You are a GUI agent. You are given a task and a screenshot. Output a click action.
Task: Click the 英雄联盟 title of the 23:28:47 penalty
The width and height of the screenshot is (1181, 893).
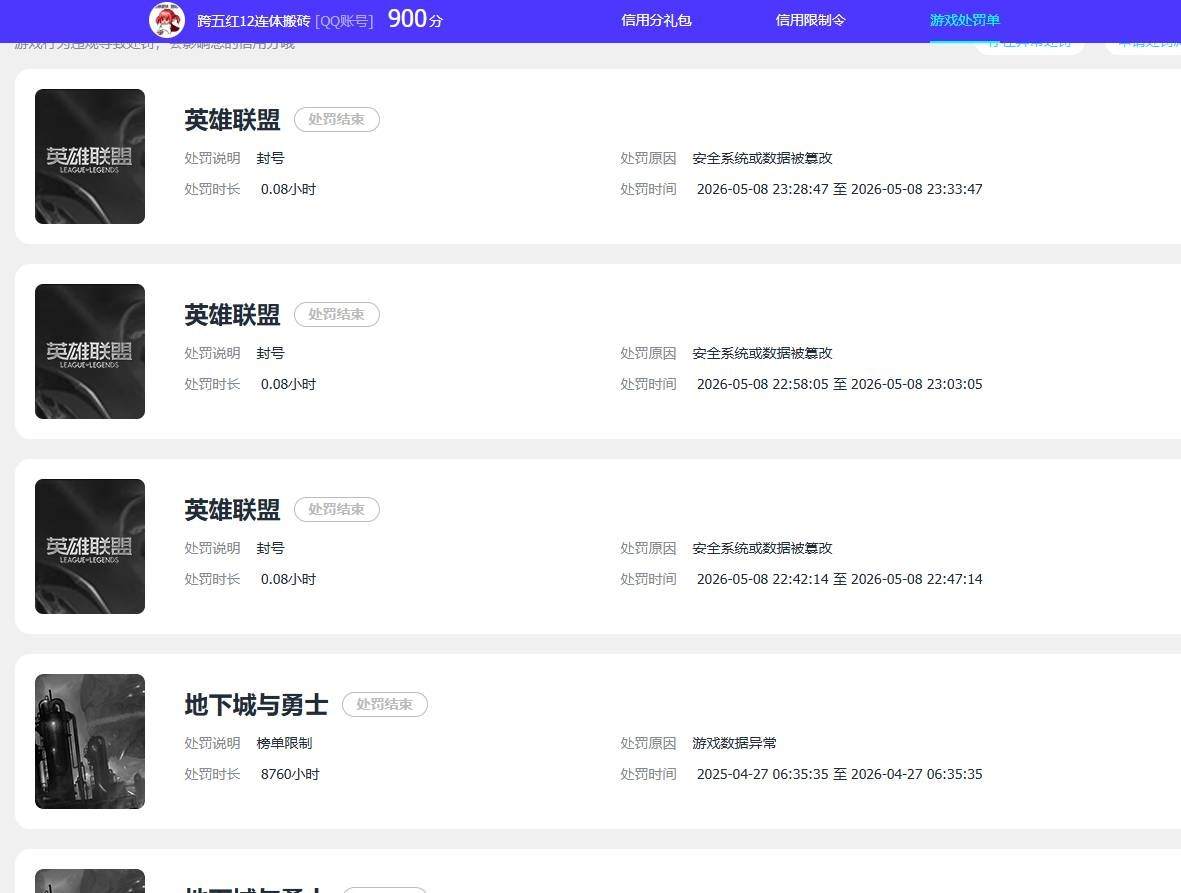(232, 120)
